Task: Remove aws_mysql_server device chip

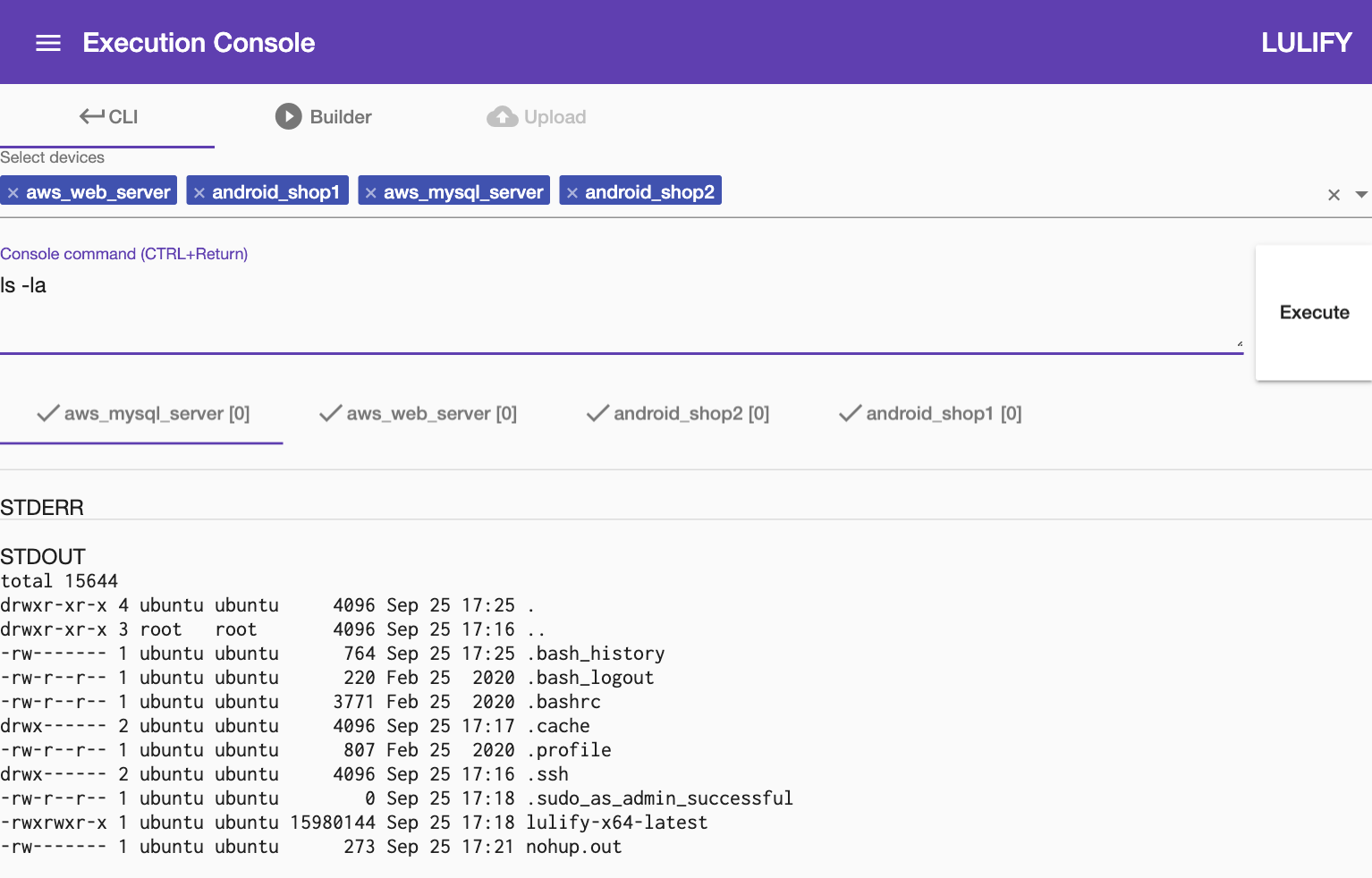Action: pos(370,192)
